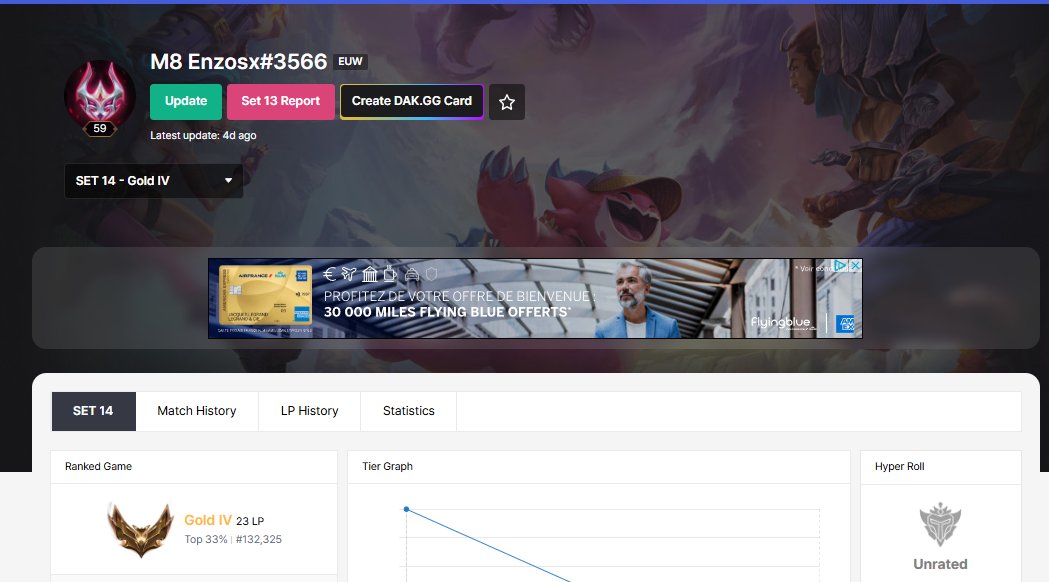Click the Air France Flying Blue ad banner
1049x582 pixels.
[535, 298]
